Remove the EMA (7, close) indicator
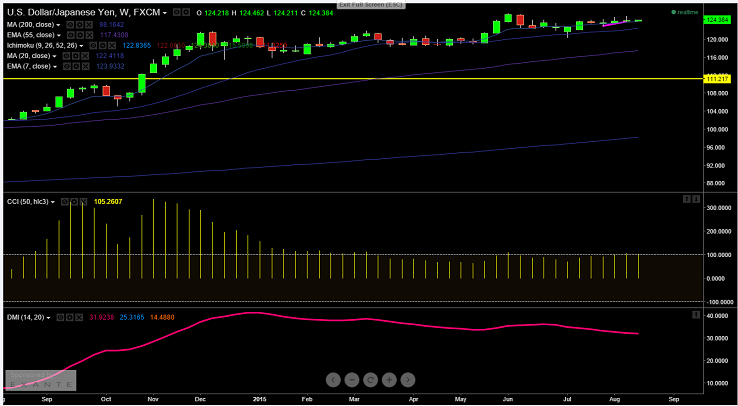The width and height of the screenshot is (738, 406). tap(86, 66)
